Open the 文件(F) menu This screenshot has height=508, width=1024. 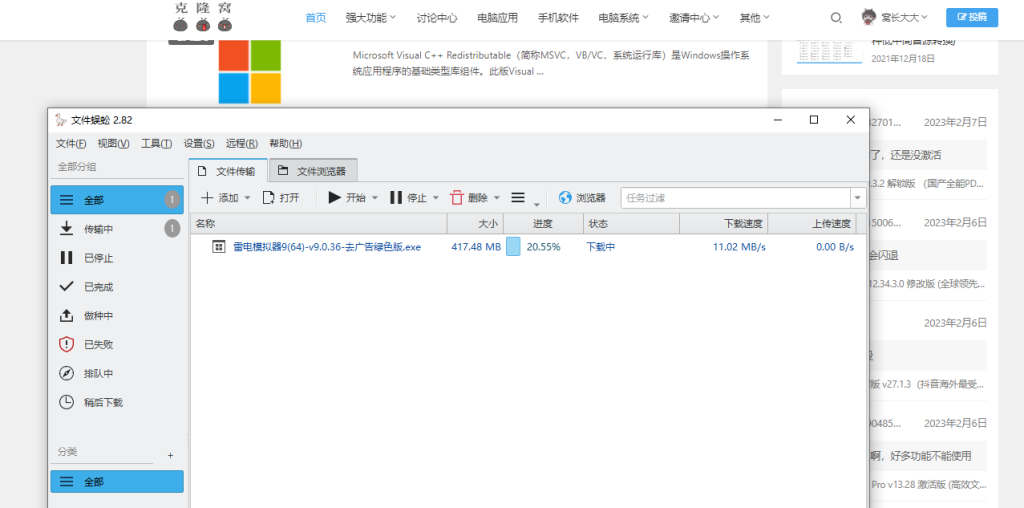pyautogui.click(x=71, y=144)
